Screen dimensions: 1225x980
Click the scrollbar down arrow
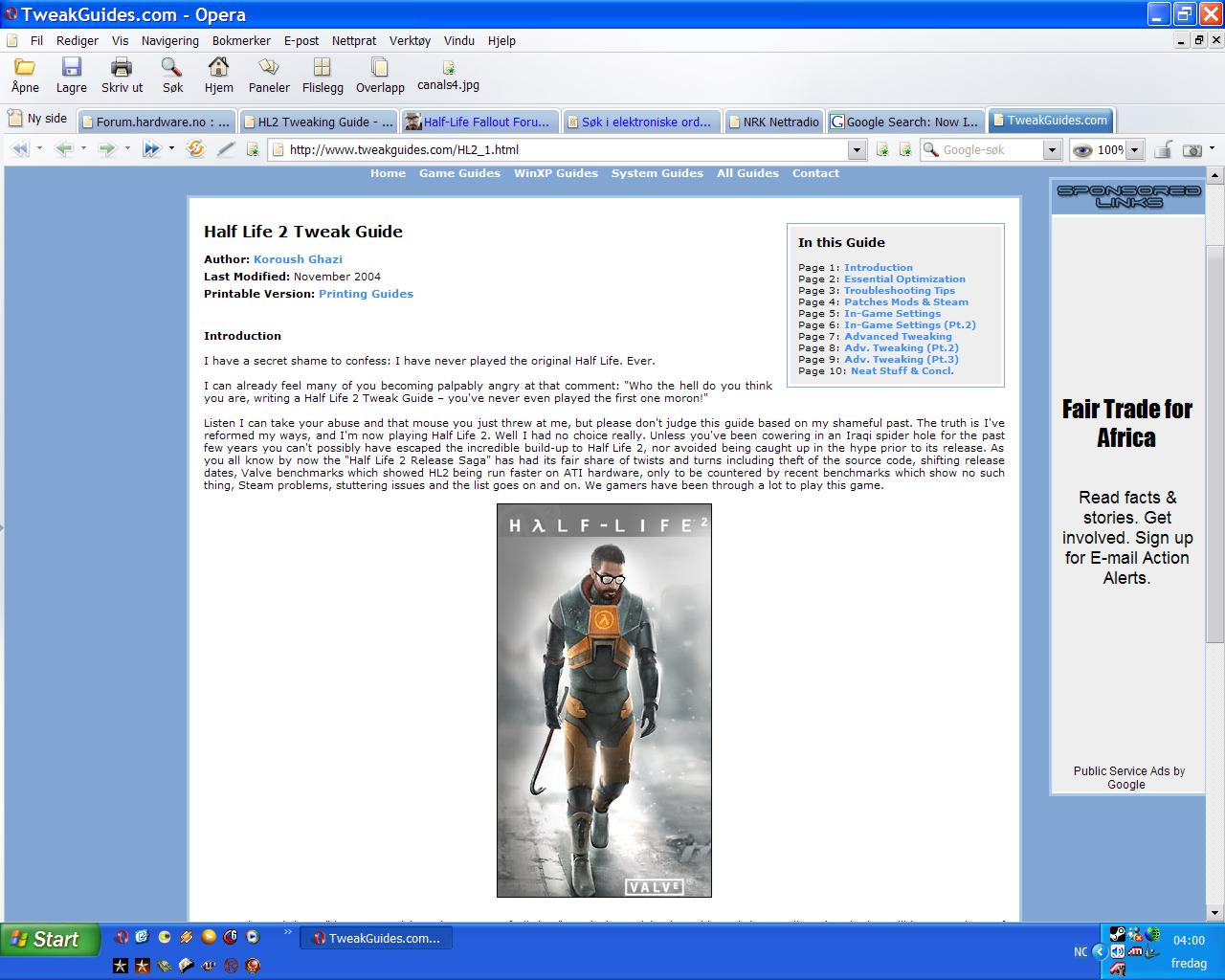(x=1215, y=912)
